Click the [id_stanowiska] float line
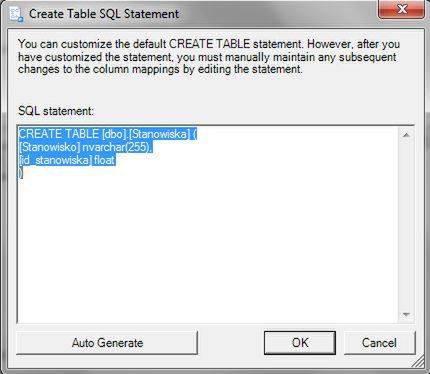The height and width of the screenshot is (374, 430). [67, 160]
